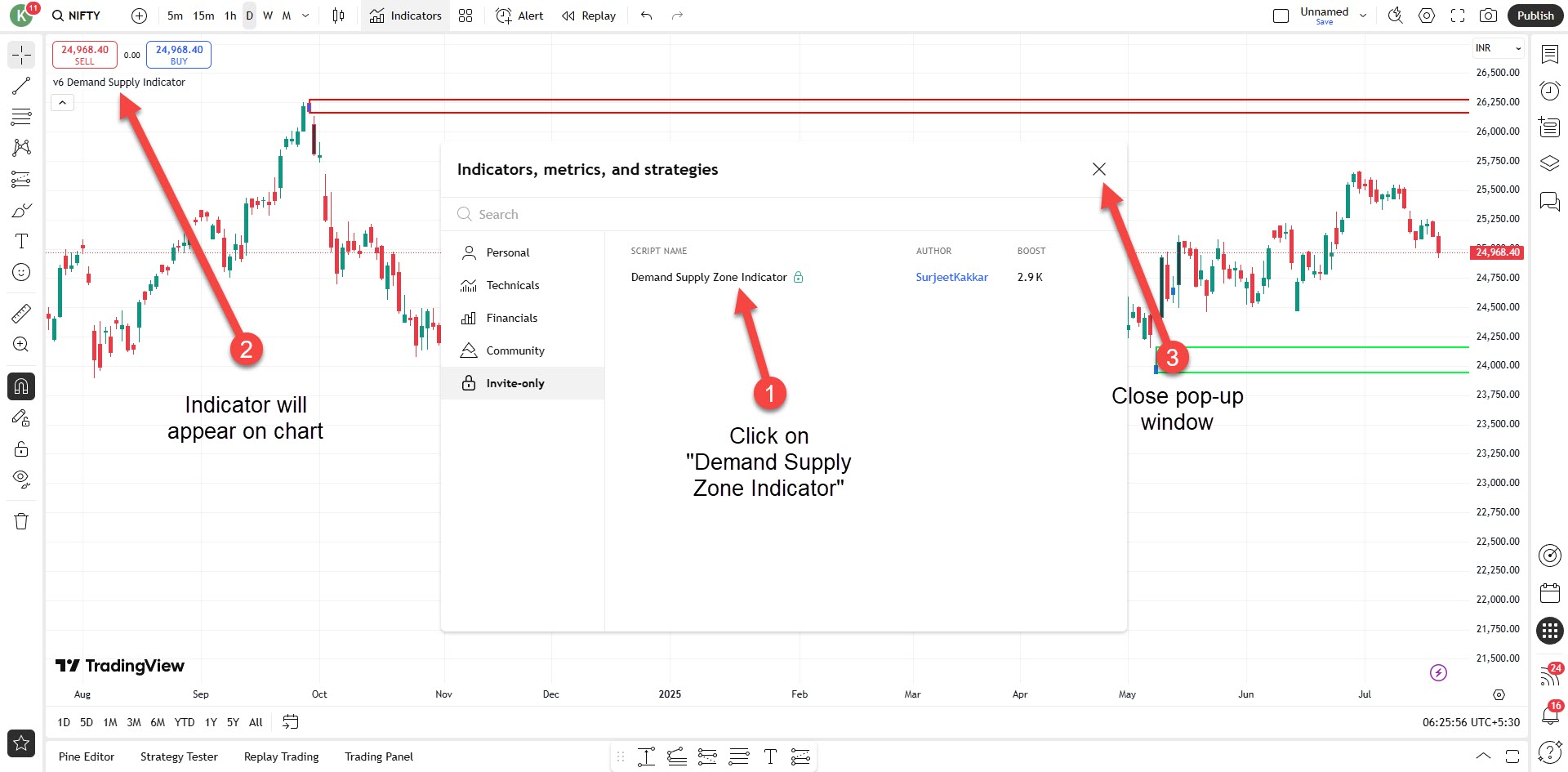Expand the Unnamed layout dropdown

point(1363,16)
